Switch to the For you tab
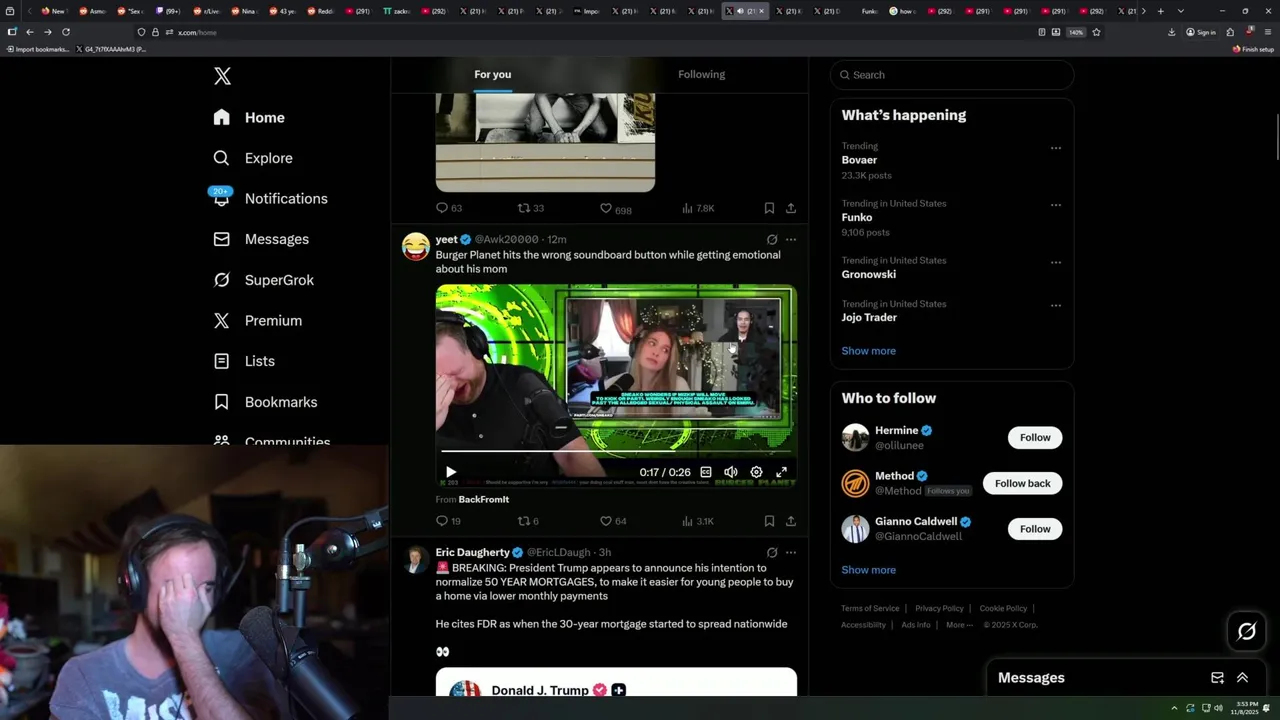This screenshot has height=720, width=1280. pos(493,74)
